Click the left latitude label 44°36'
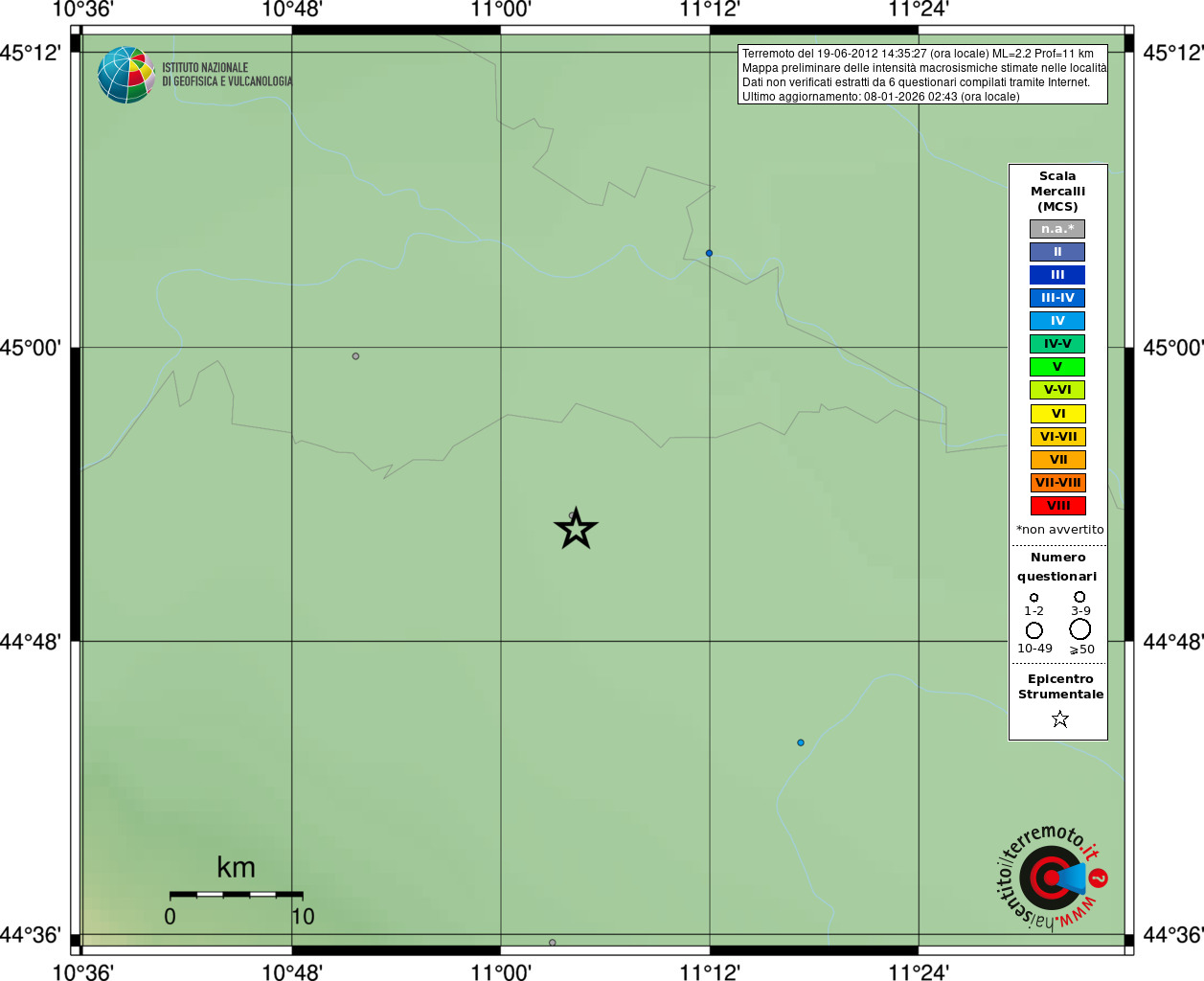1204x981 pixels. coord(31,935)
